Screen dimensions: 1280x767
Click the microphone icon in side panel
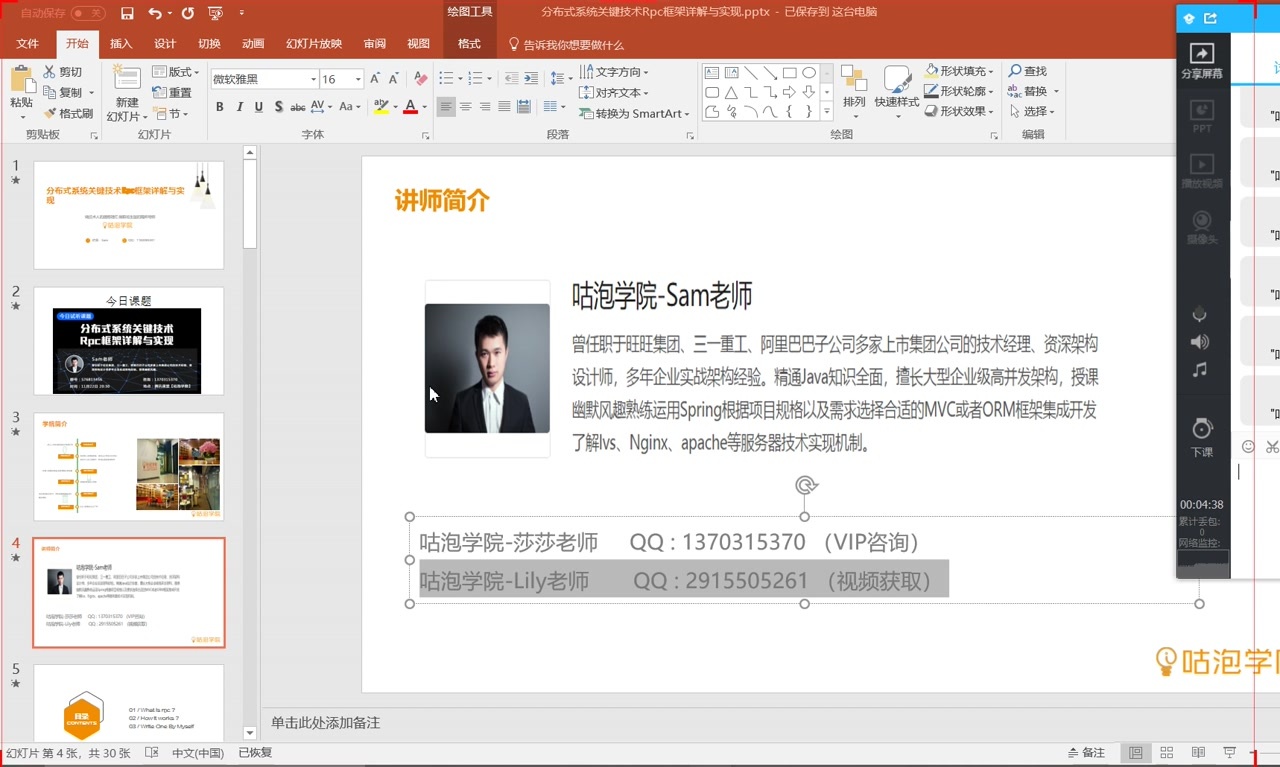[1200, 315]
